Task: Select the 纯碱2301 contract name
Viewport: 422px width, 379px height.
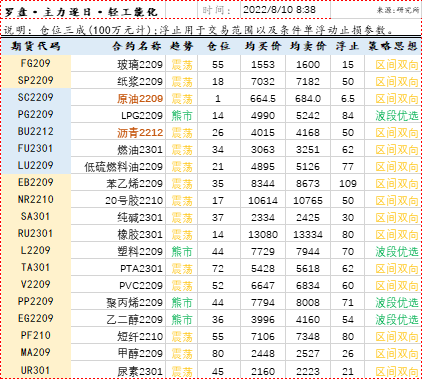Action: point(140,218)
